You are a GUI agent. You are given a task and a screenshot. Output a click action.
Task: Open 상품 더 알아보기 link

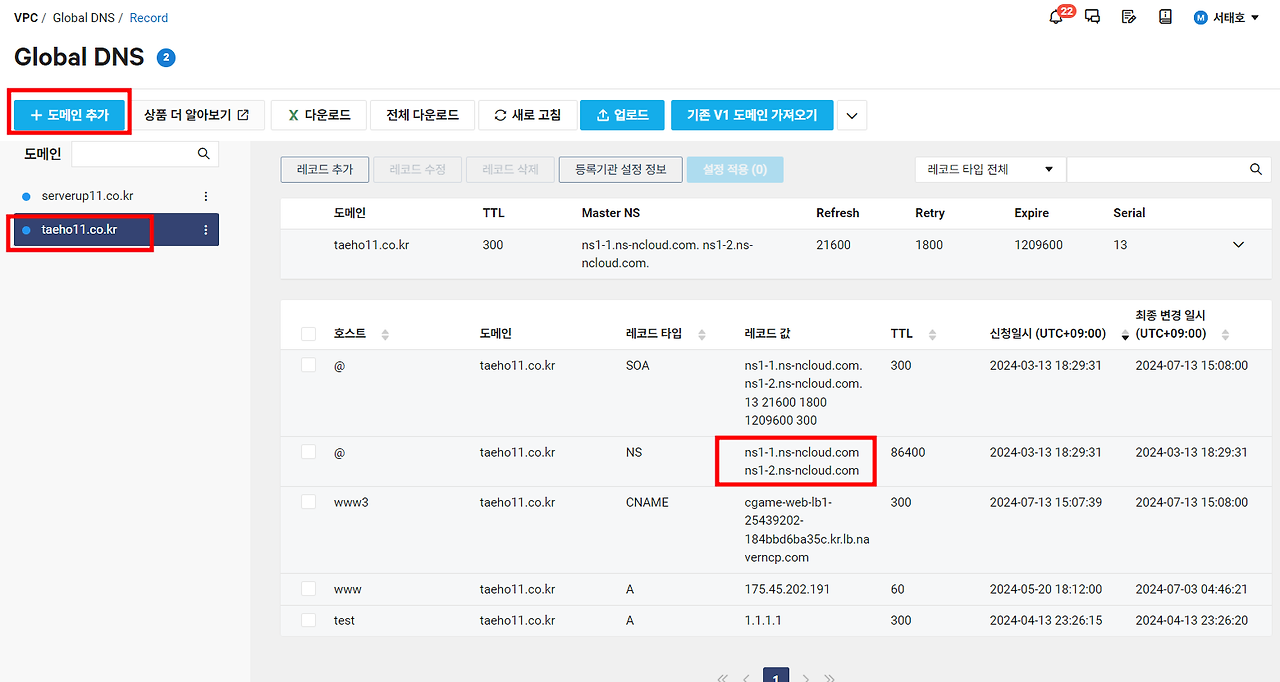tap(198, 115)
